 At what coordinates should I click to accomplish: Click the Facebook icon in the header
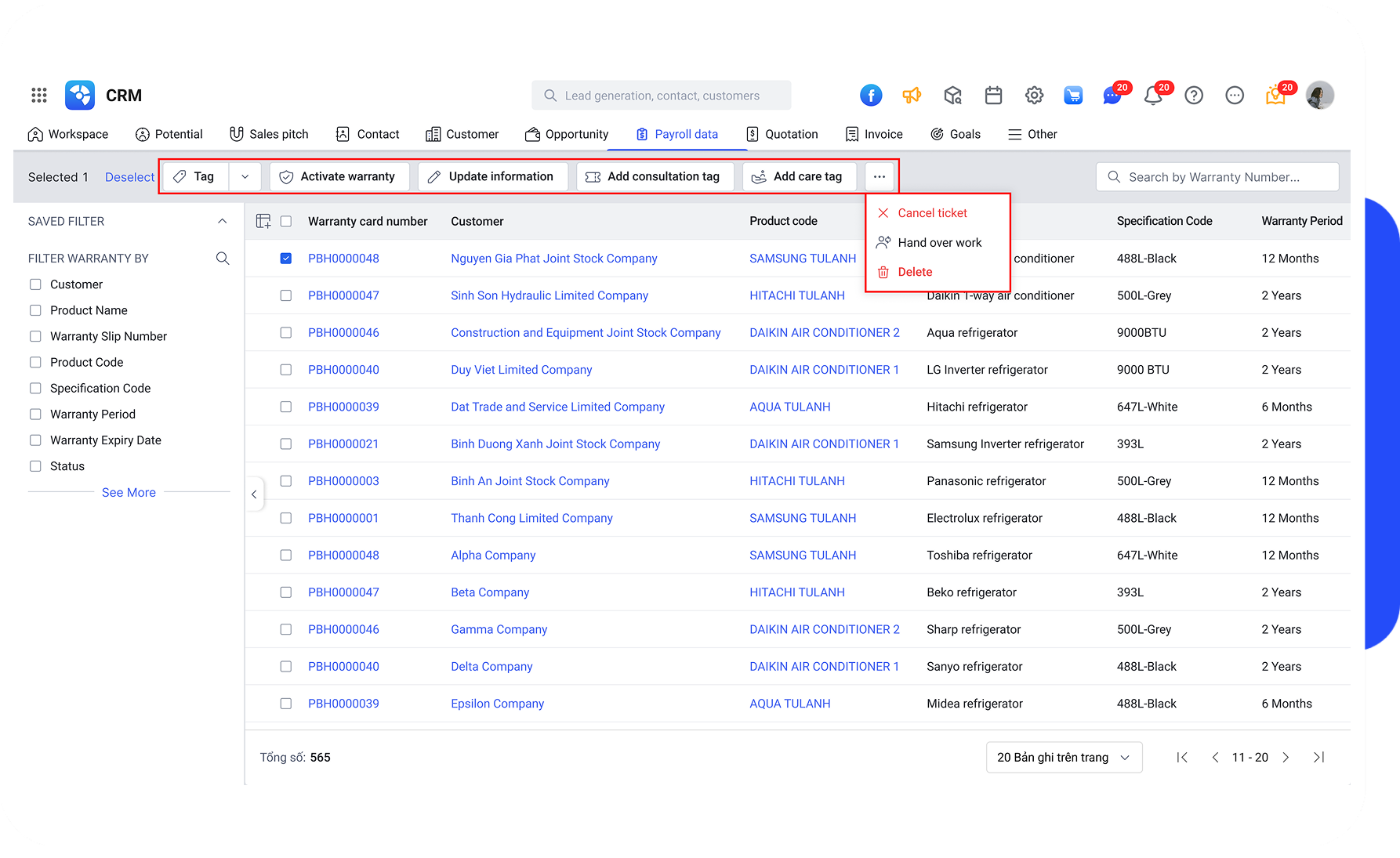[871, 95]
